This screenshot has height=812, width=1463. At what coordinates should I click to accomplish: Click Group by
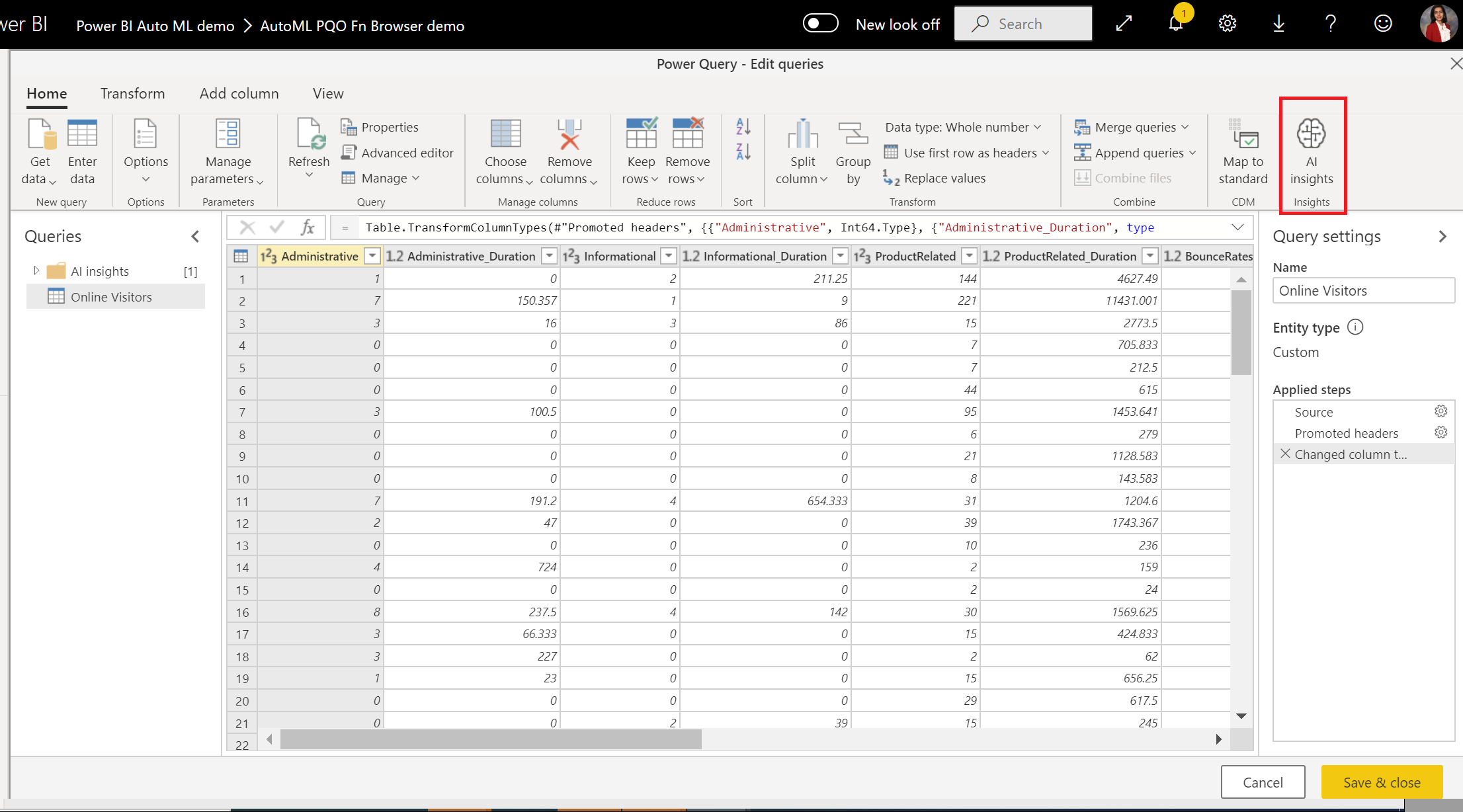(x=853, y=152)
